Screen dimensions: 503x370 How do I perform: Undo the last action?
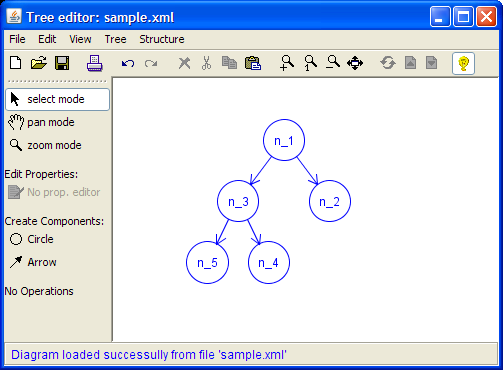tap(128, 63)
